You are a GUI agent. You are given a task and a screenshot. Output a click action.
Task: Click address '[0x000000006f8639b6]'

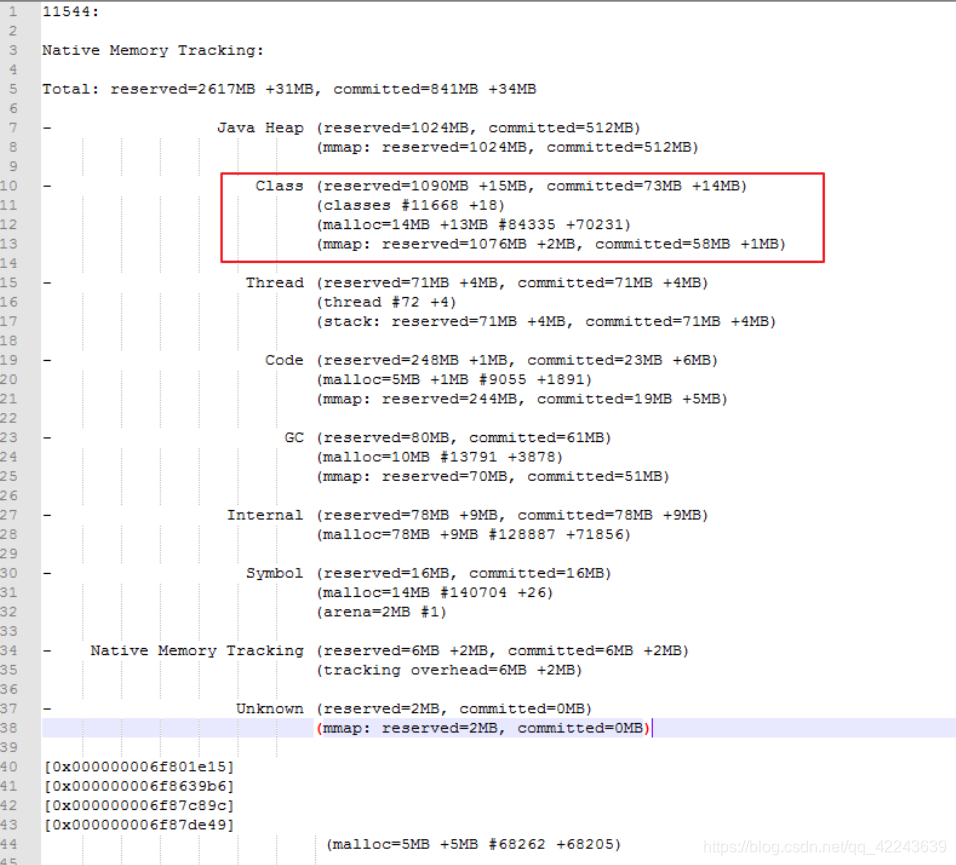[139, 786]
